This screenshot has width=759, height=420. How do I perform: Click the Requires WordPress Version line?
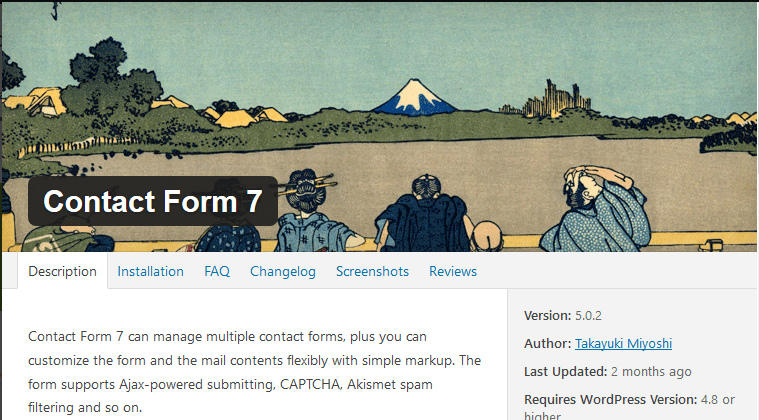pos(629,407)
